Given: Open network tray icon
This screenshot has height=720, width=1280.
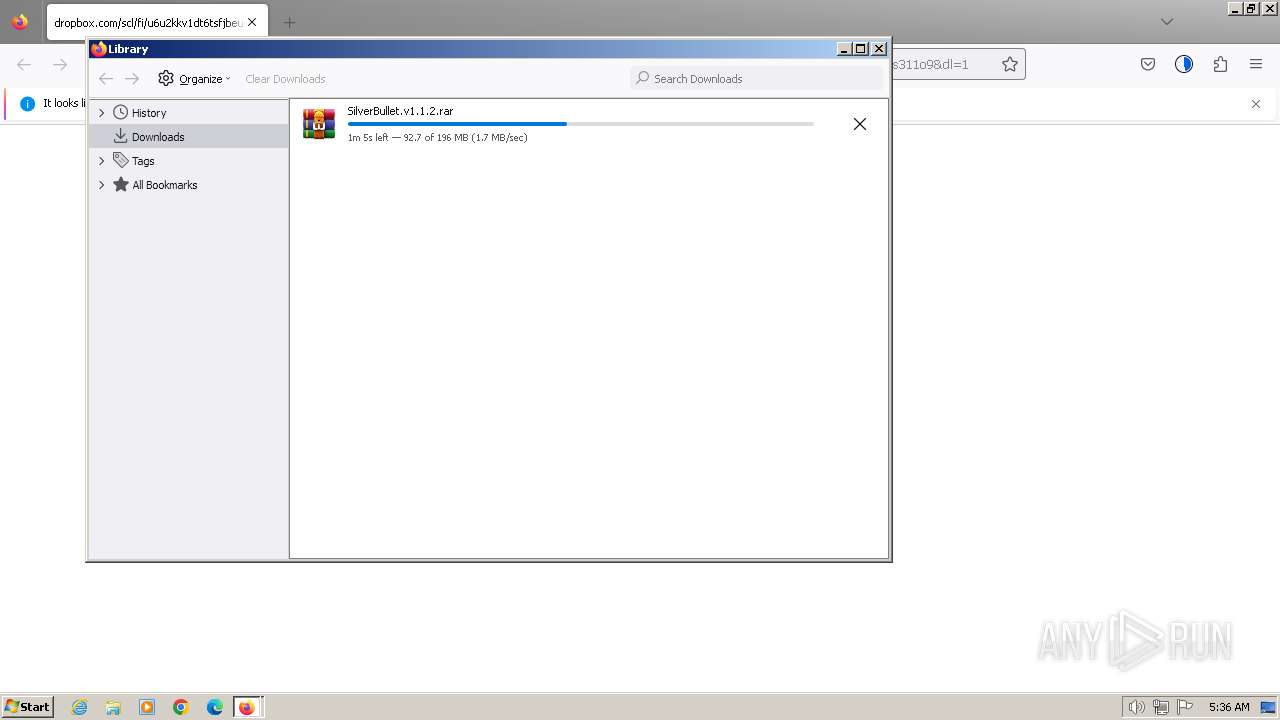Looking at the screenshot, I should point(1161,707).
